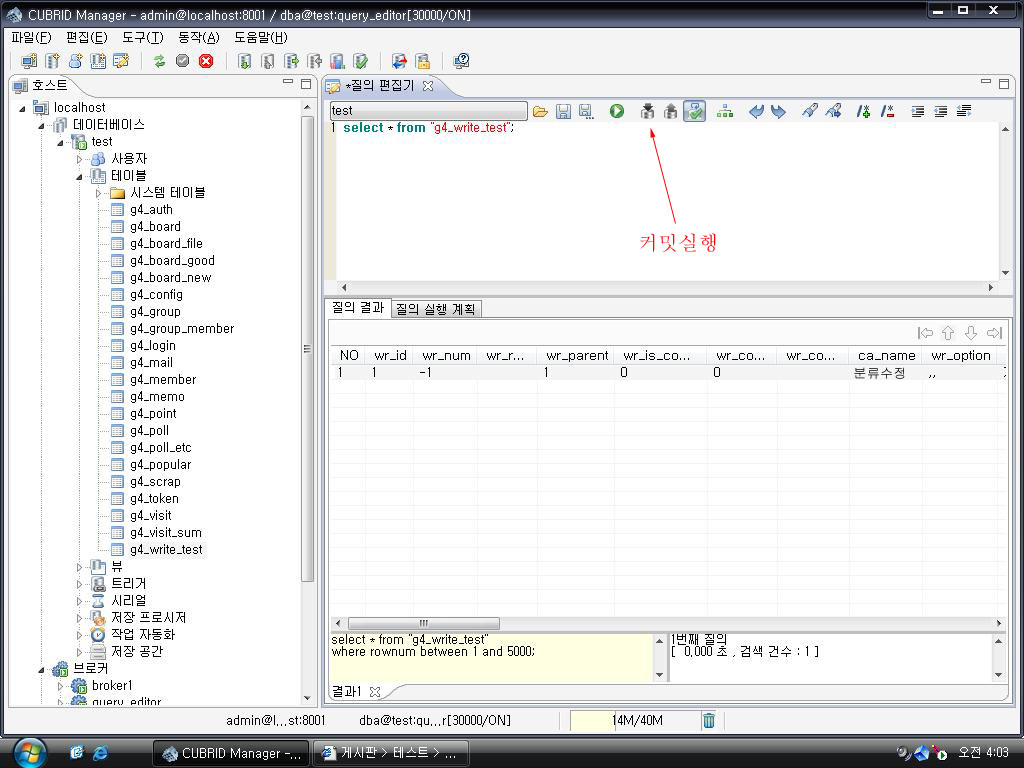Run the query with the green play button
The height and width of the screenshot is (768, 1024).
[x=616, y=111]
